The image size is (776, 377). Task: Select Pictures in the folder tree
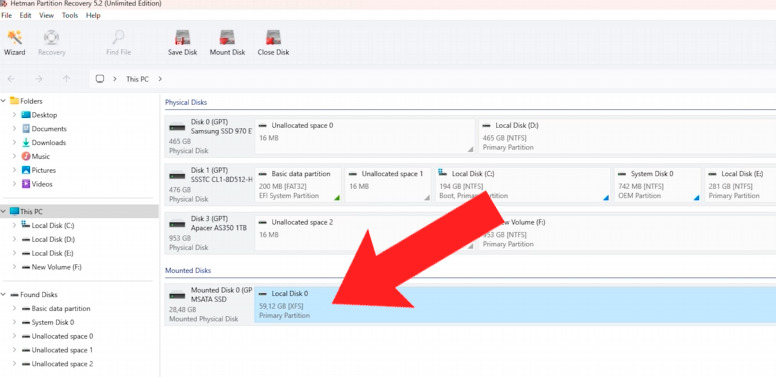click(x=44, y=170)
